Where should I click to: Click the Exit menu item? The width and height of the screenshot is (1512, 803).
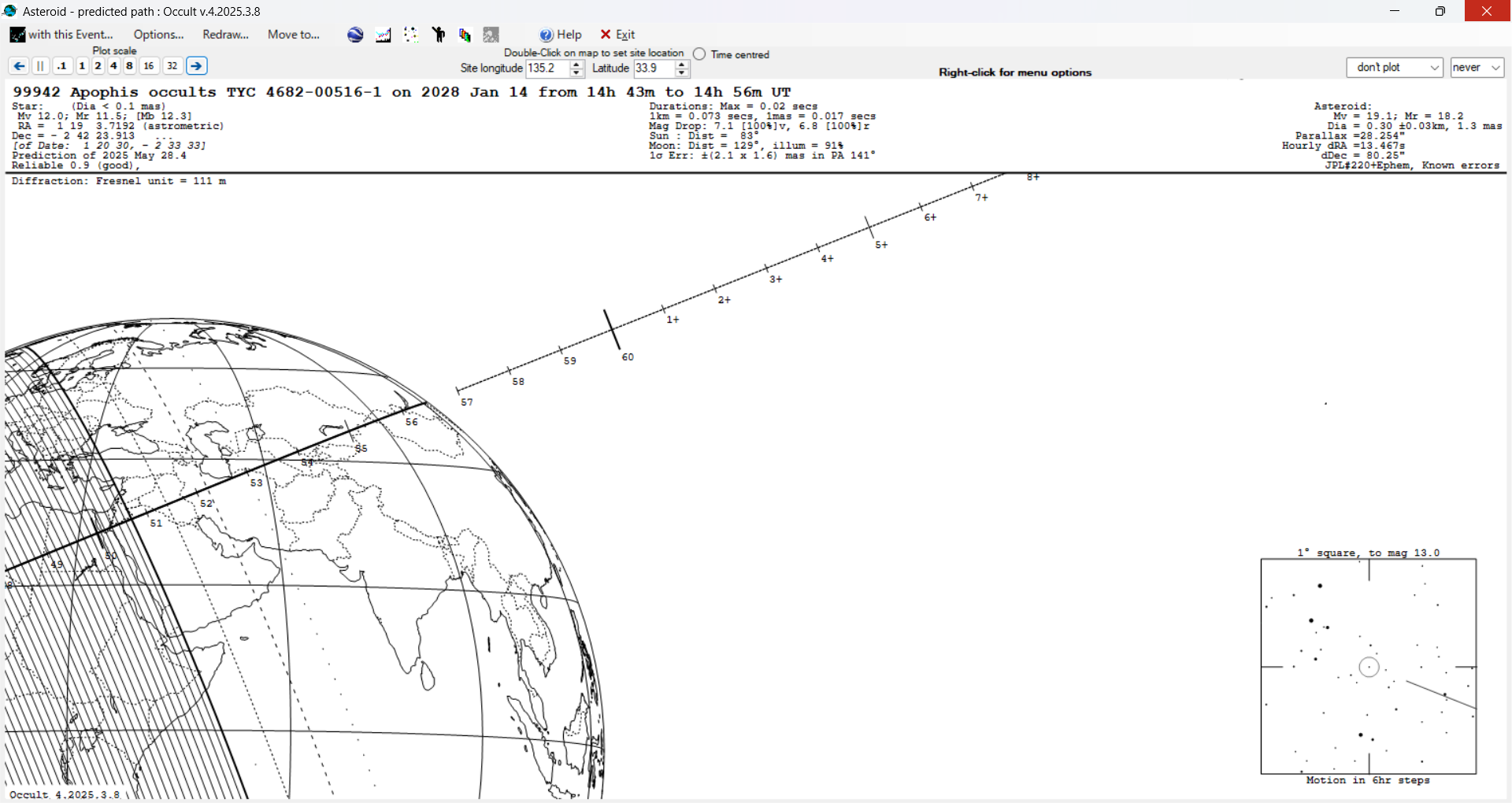(617, 35)
